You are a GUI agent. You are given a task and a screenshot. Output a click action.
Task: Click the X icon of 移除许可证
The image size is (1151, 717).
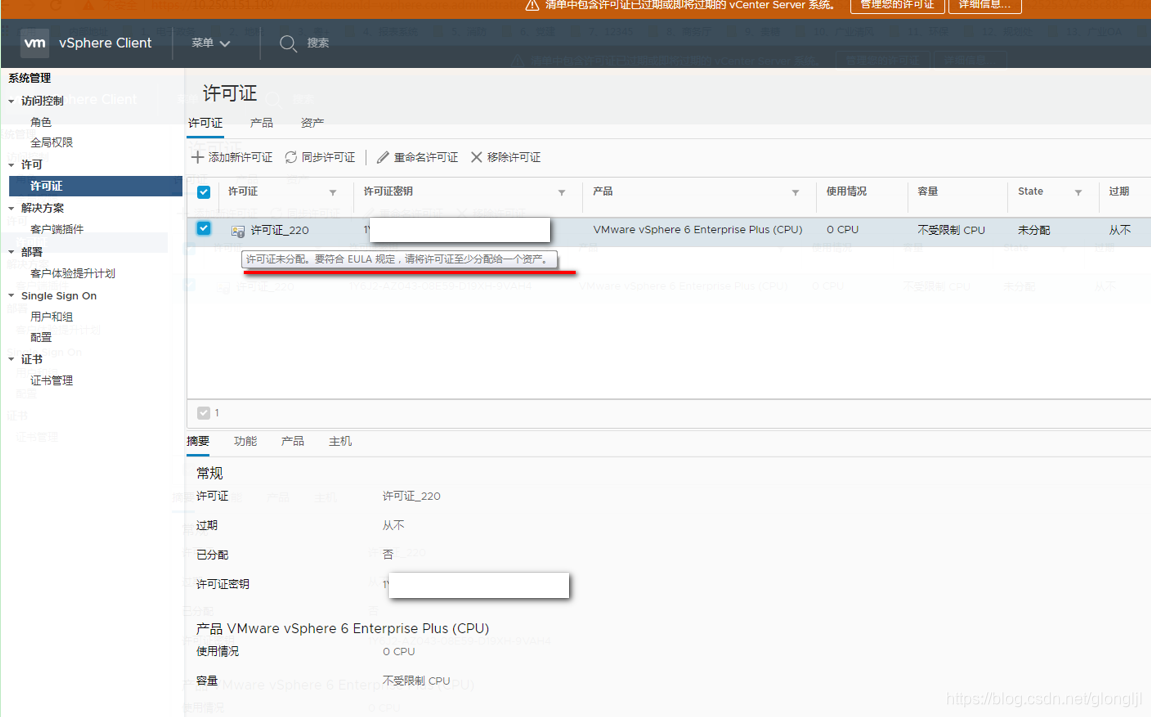pyautogui.click(x=476, y=157)
